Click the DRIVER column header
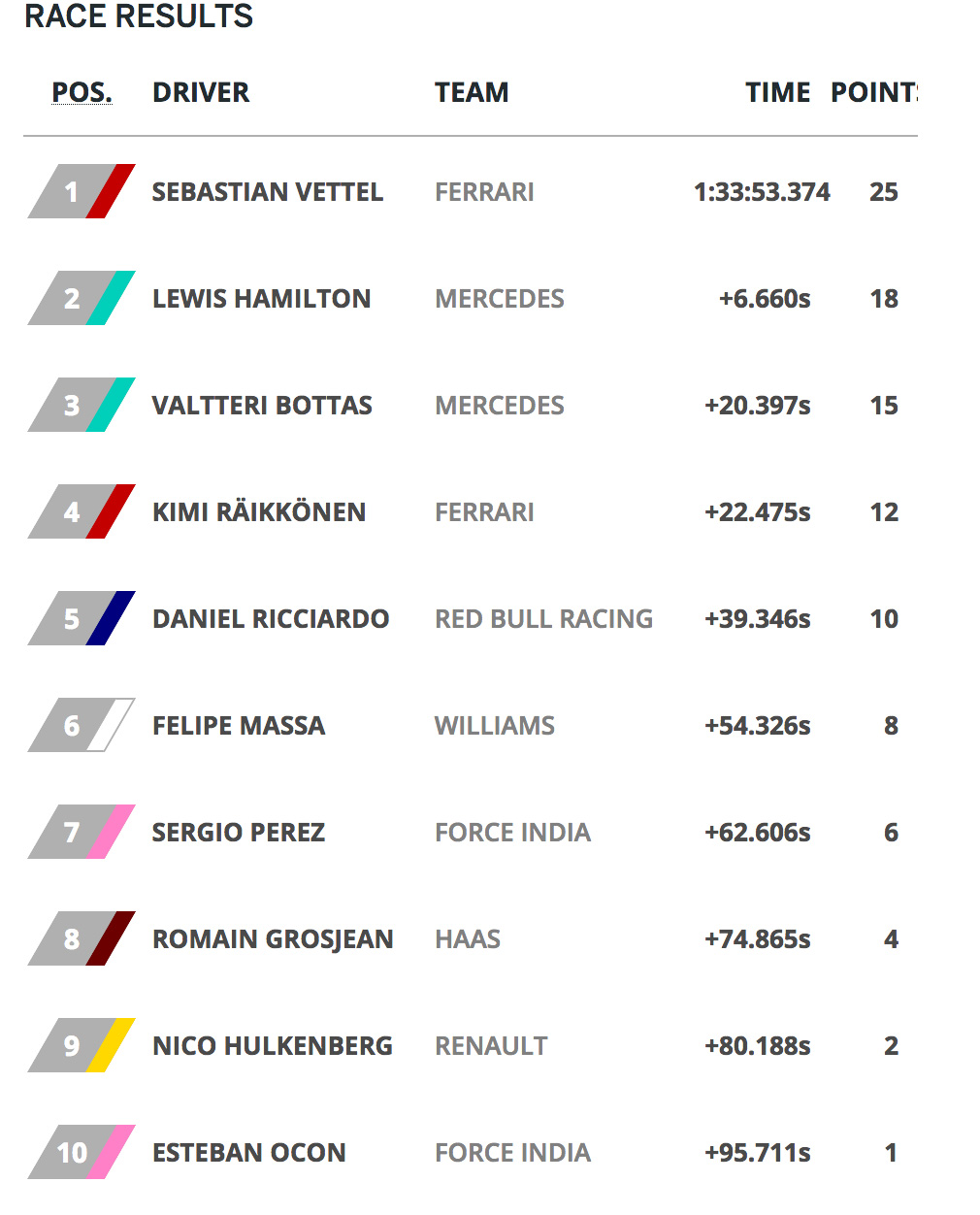Screen dimensions: 980x1215 pyautogui.click(x=201, y=93)
